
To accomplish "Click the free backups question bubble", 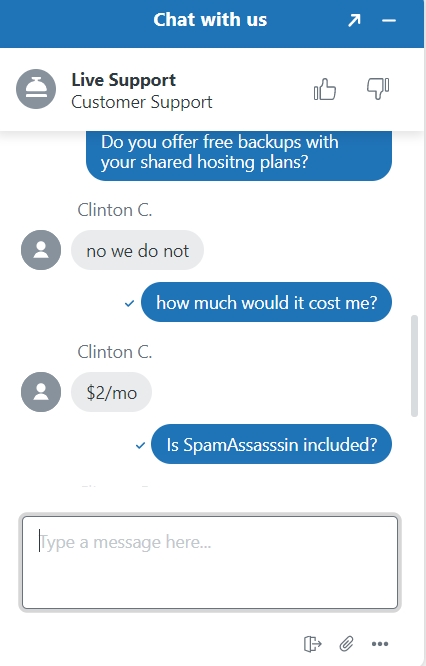I will (x=239, y=155).
